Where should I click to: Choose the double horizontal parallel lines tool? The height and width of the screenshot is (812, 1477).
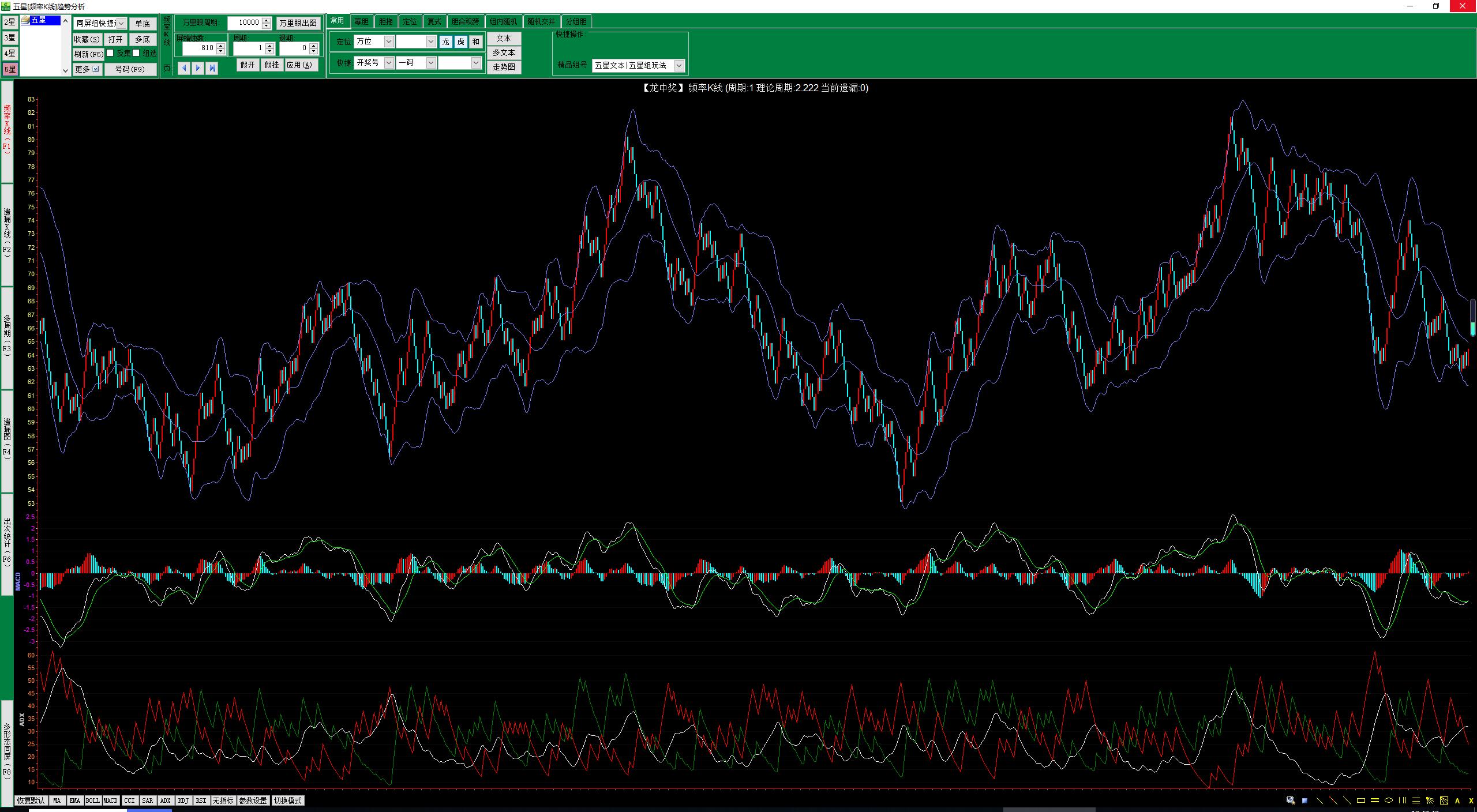pyautogui.click(x=1375, y=800)
